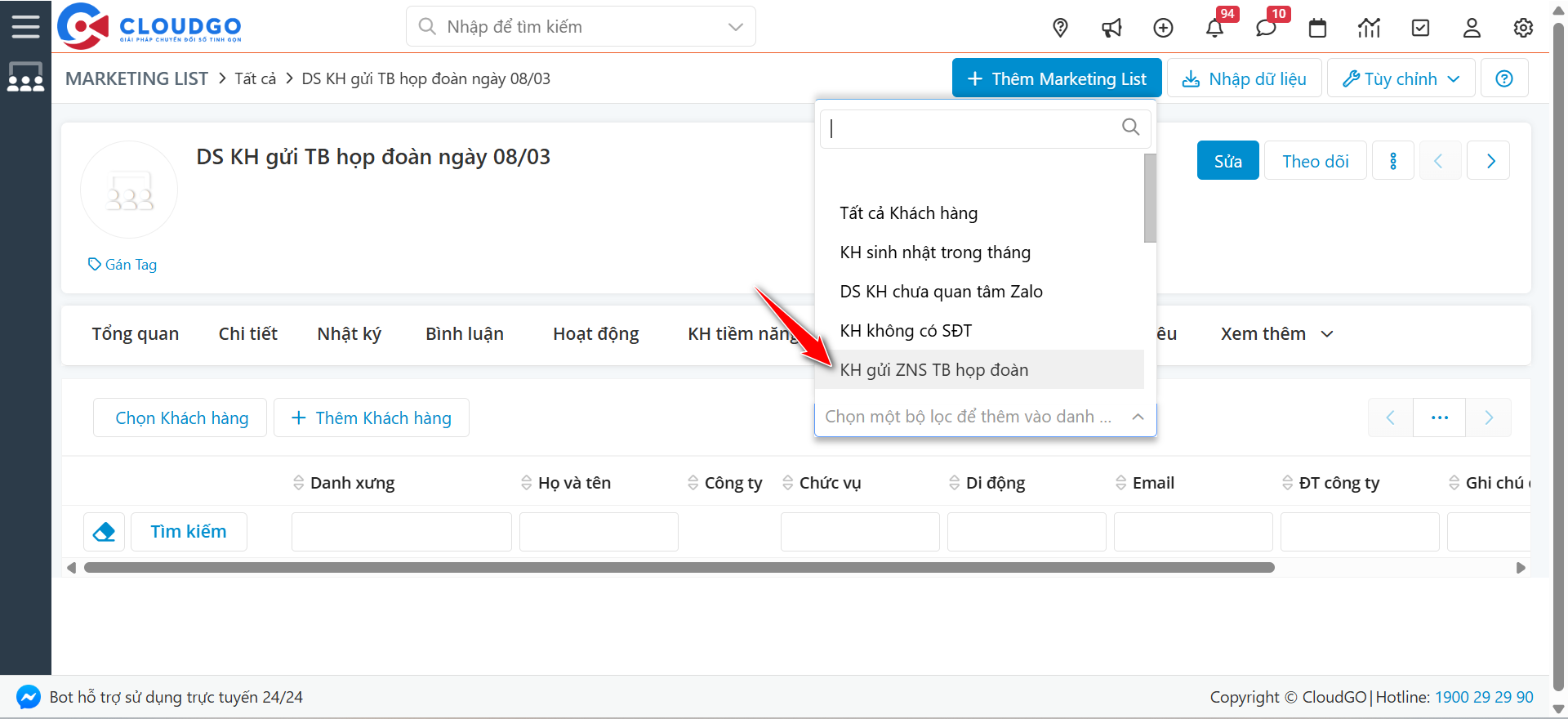Open the reports chart icon

click(x=1369, y=28)
